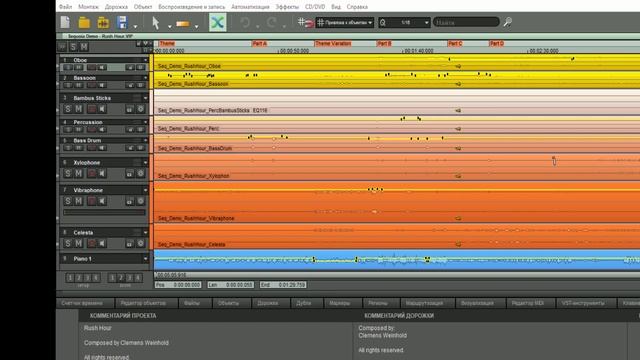Viewport: 640px width, 360px height.
Task: Solo the Vibraphone track
Action: coord(68,201)
